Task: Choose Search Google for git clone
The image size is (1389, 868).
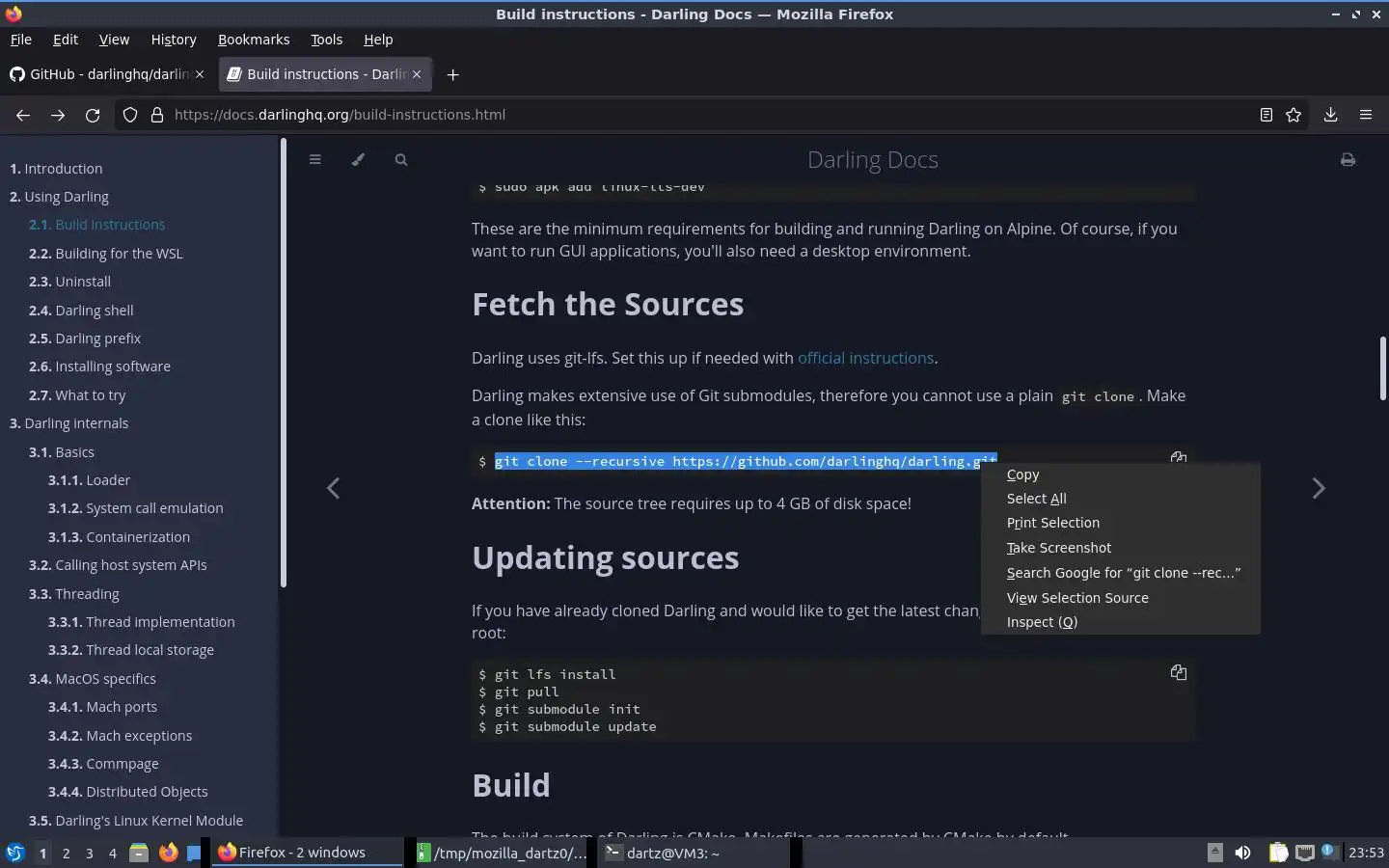Action: [1121, 573]
